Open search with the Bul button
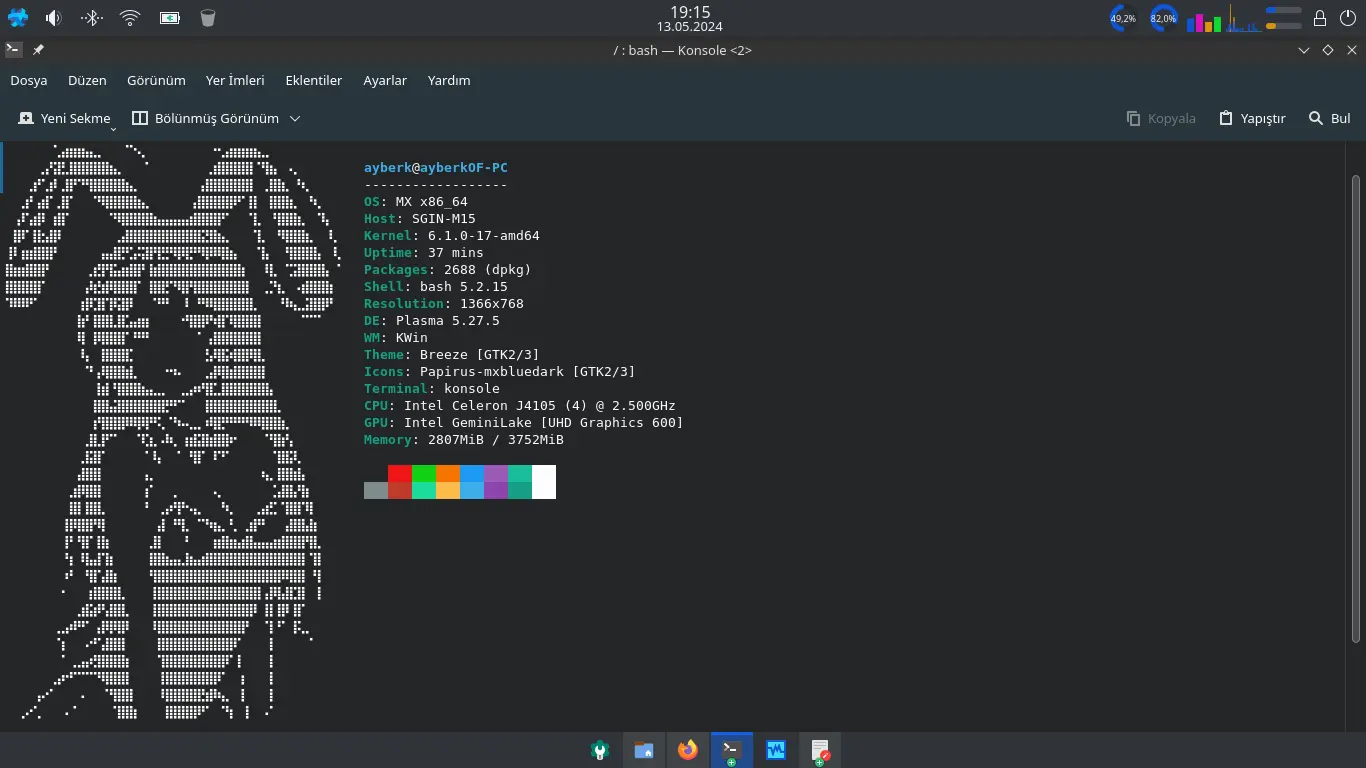Viewport: 1366px width, 768px height. click(x=1330, y=118)
